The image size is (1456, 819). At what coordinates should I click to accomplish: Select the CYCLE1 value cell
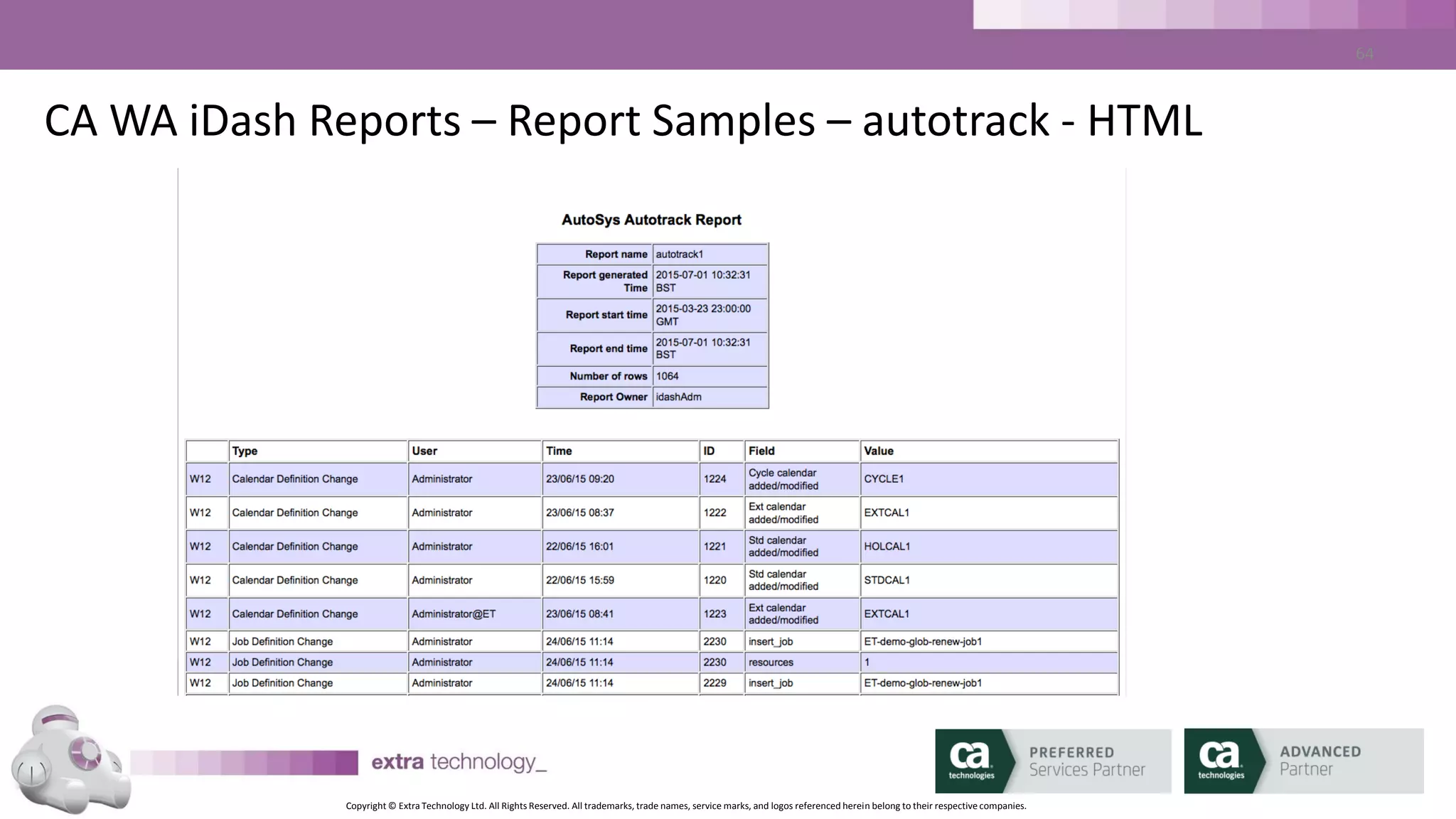click(884, 479)
